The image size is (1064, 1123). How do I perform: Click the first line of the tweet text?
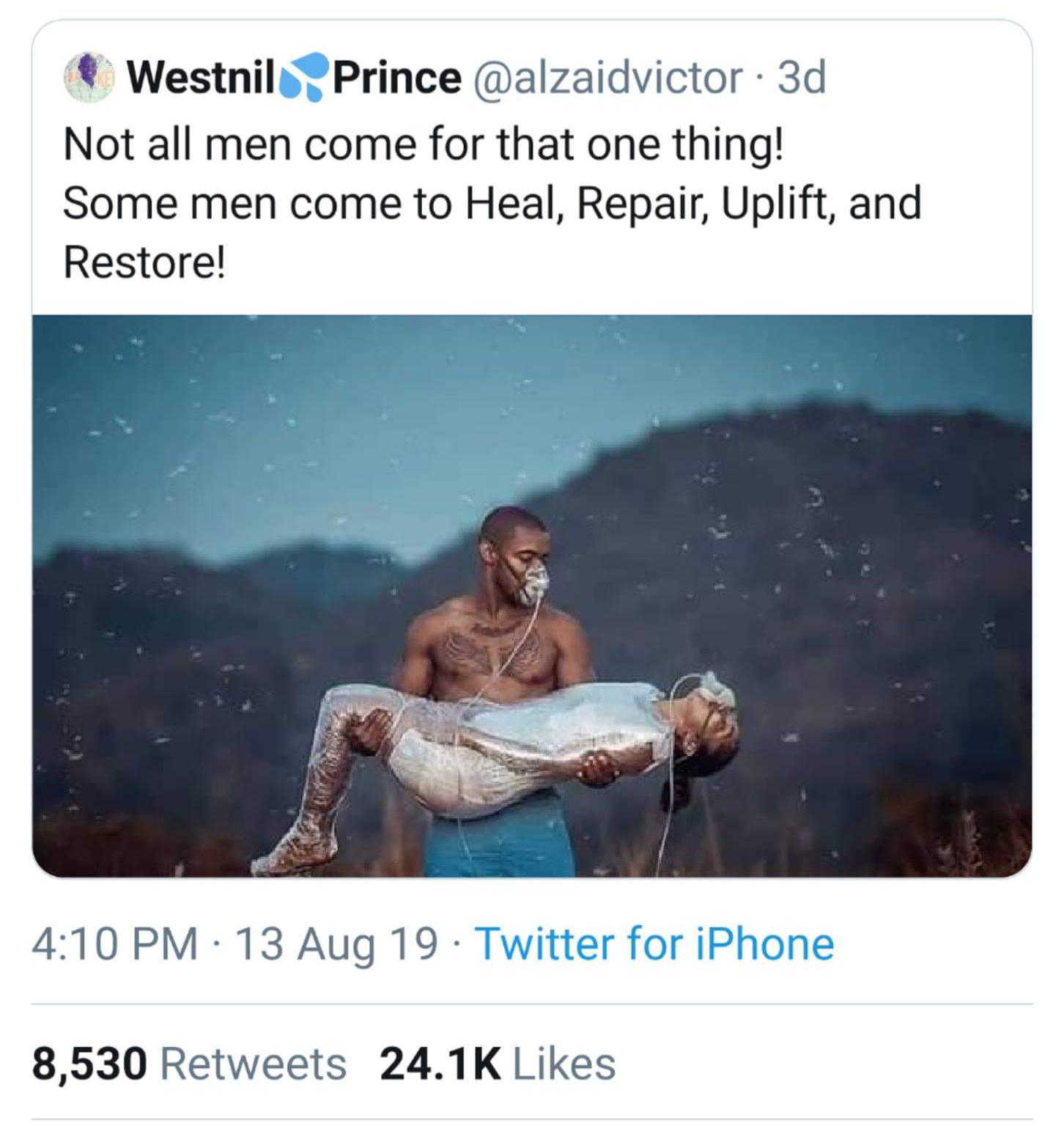click(x=425, y=147)
